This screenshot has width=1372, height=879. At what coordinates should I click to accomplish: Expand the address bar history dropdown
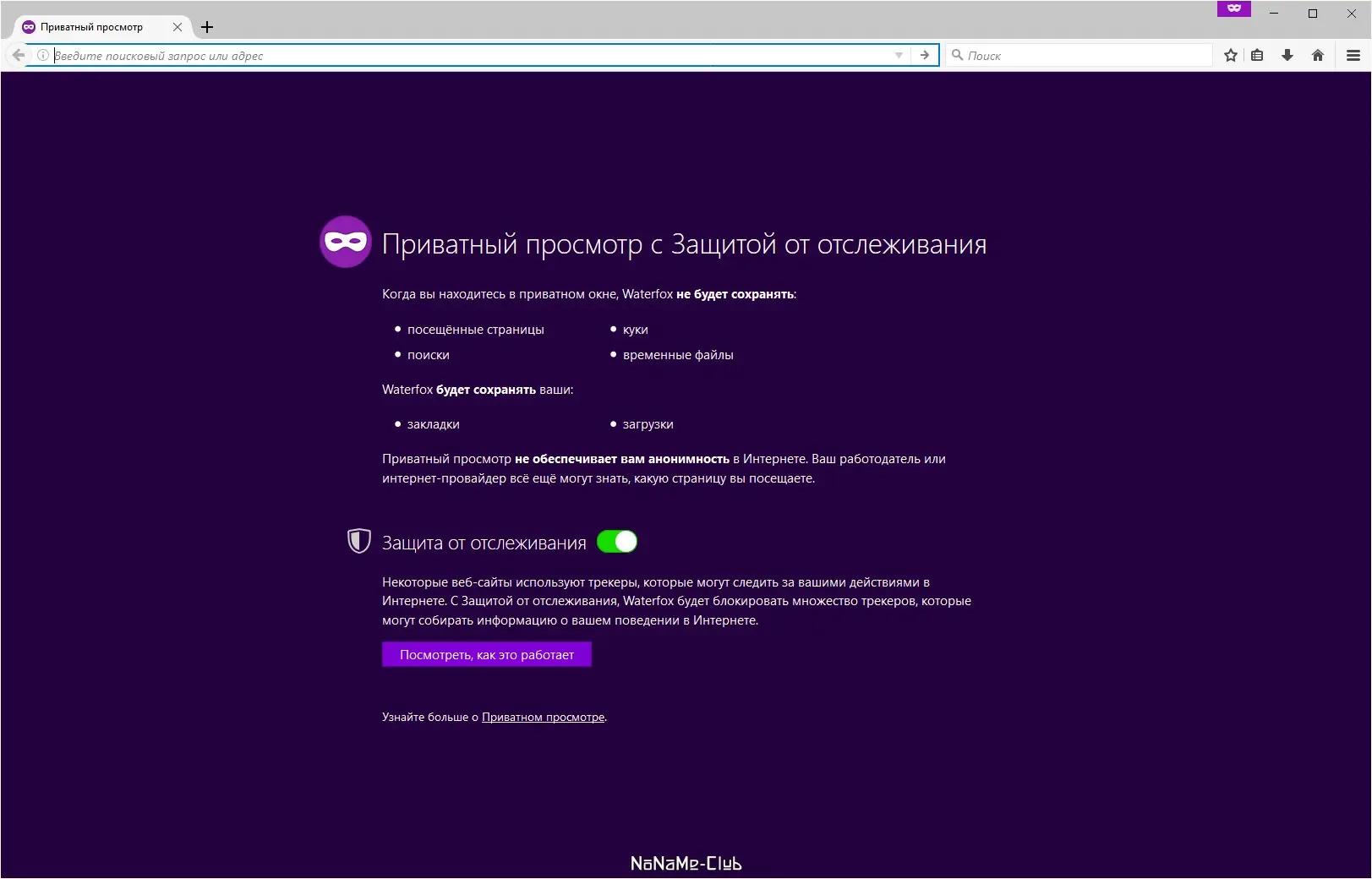tap(899, 55)
